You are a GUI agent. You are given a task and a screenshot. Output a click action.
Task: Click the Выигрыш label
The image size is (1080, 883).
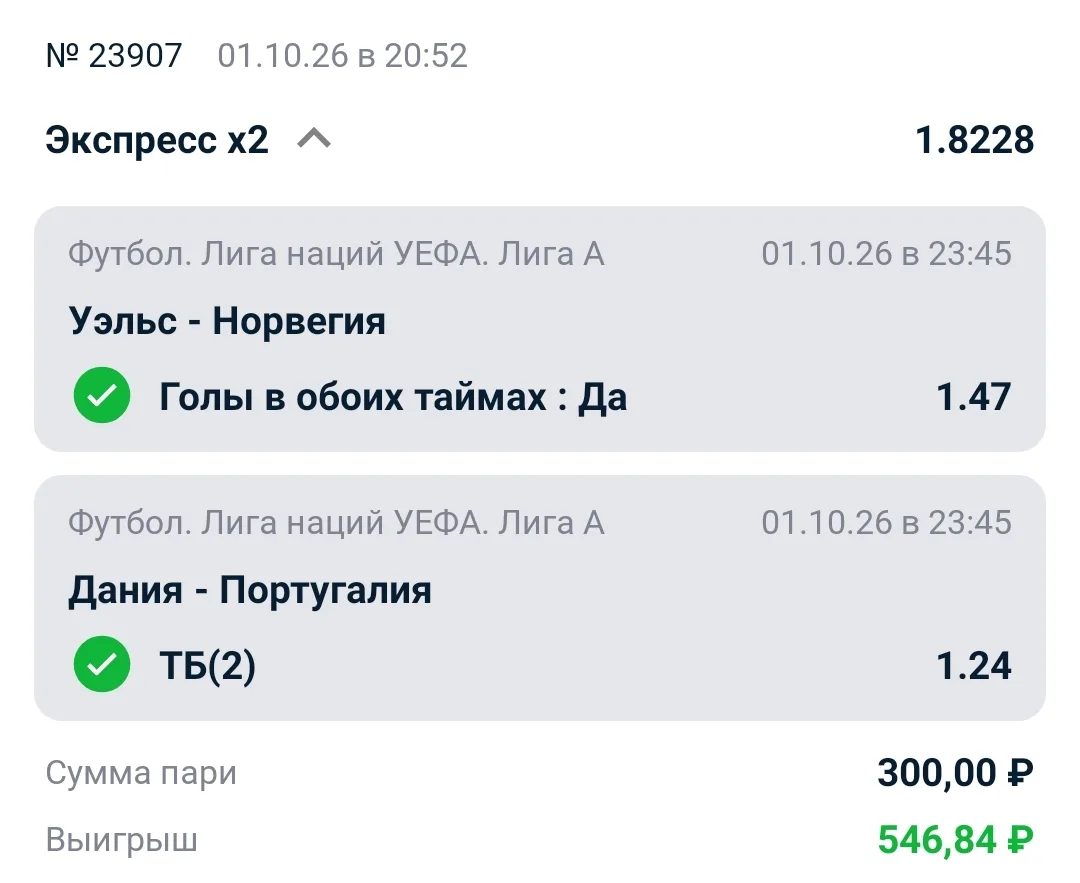pyautogui.click(x=122, y=840)
